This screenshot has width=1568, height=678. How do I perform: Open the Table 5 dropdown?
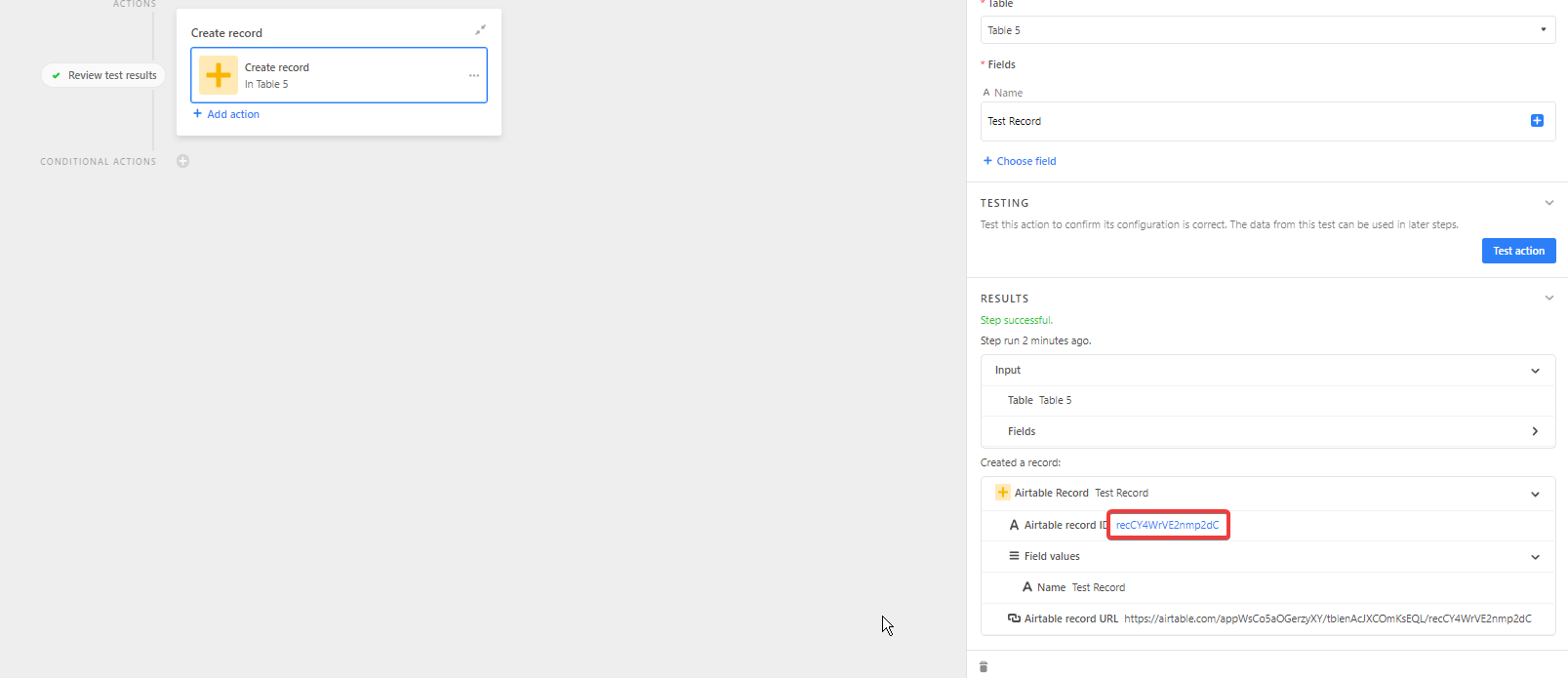(1267, 30)
